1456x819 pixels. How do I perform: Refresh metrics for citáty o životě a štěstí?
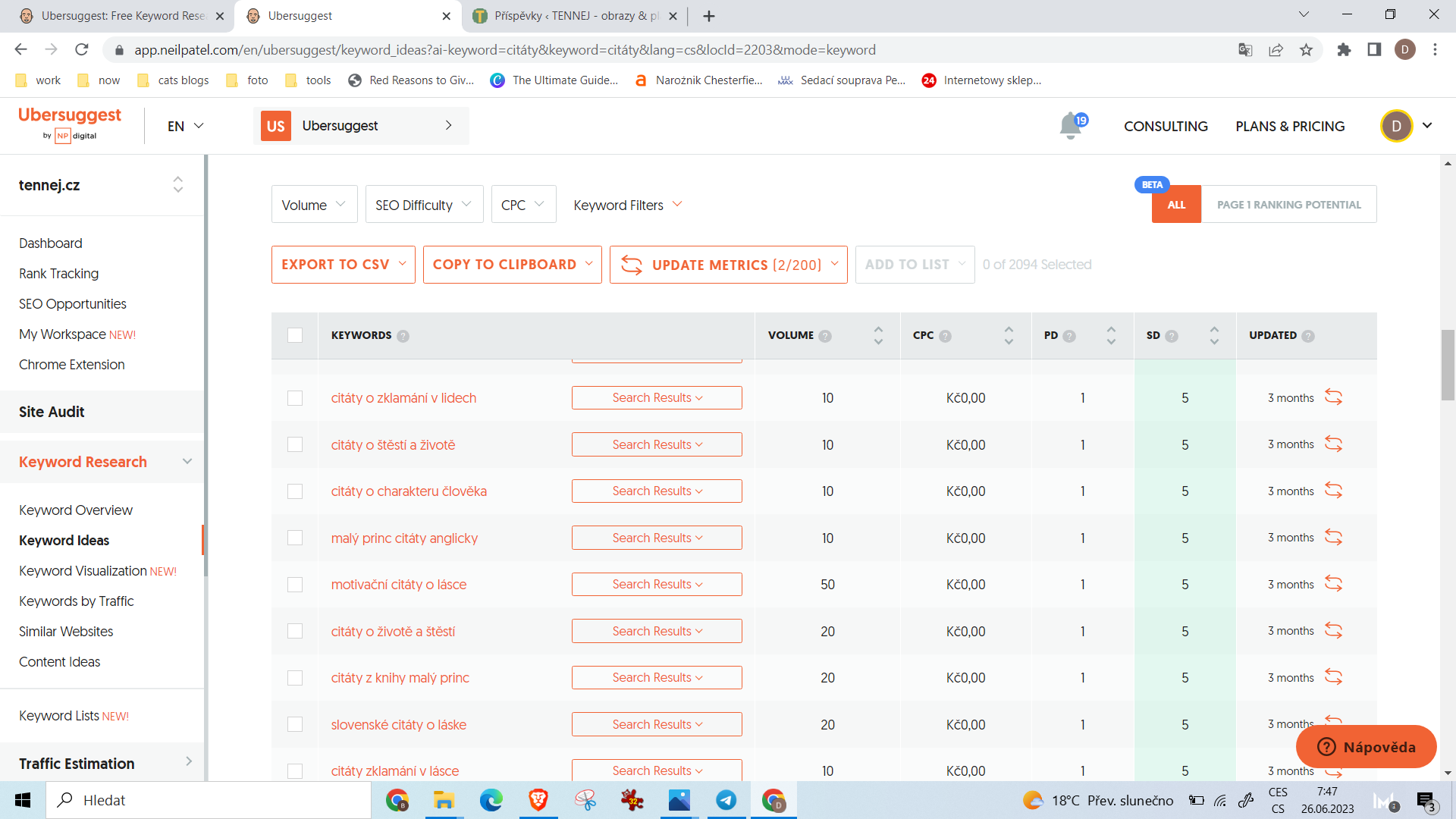(1333, 630)
